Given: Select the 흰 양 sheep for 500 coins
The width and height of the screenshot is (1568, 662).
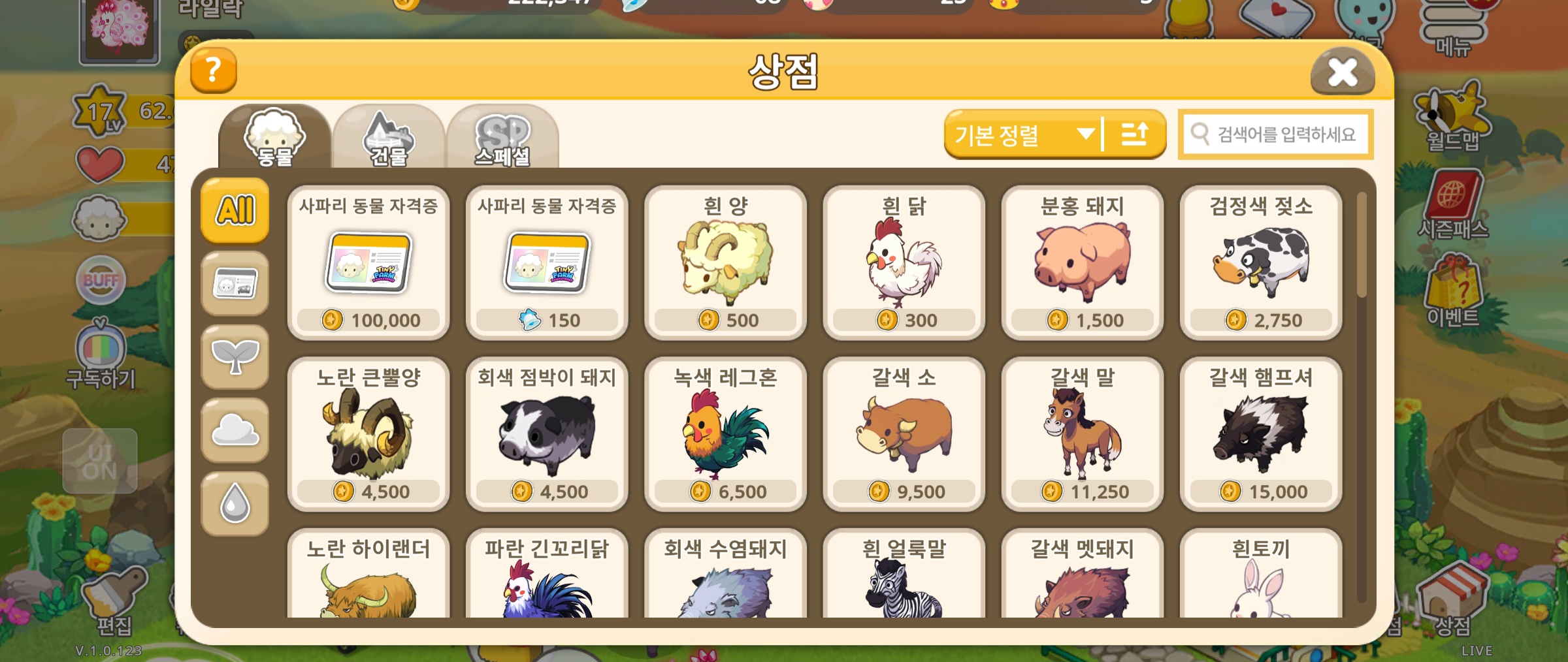Looking at the screenshot, I should (x=725, y=262).
